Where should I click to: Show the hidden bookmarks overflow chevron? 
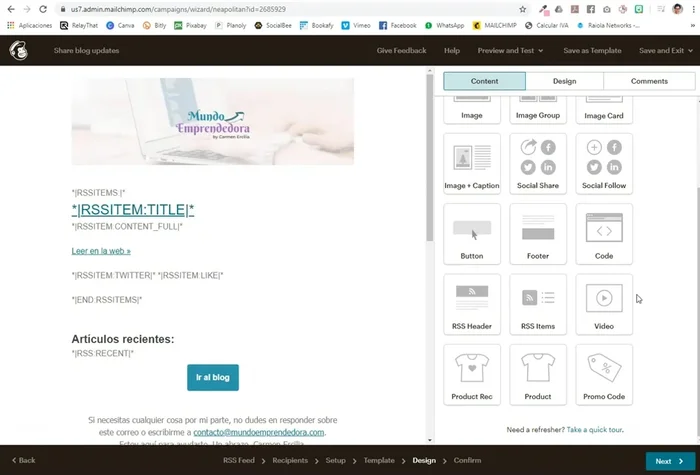click(x=693, y=25)
